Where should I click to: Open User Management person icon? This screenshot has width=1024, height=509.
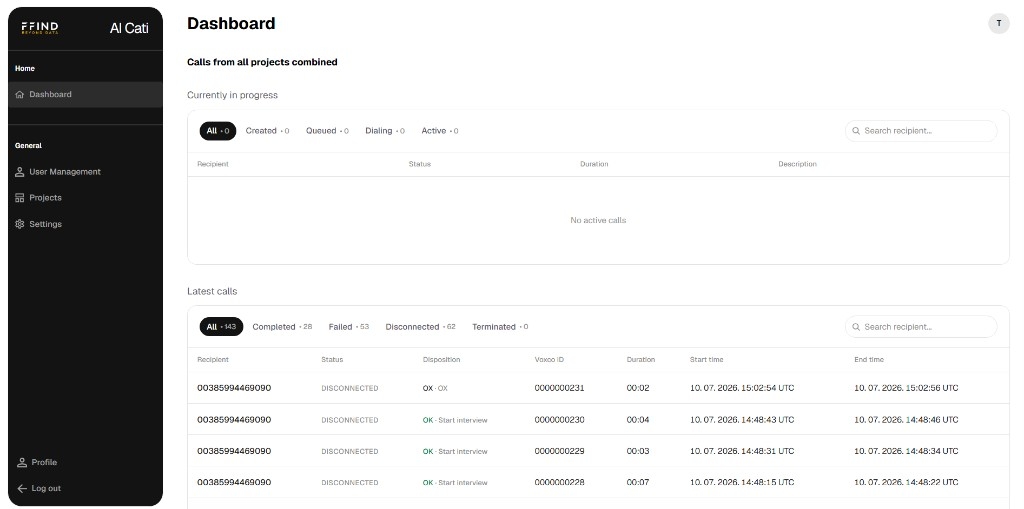pyautogui.click(x=20, y=172)
